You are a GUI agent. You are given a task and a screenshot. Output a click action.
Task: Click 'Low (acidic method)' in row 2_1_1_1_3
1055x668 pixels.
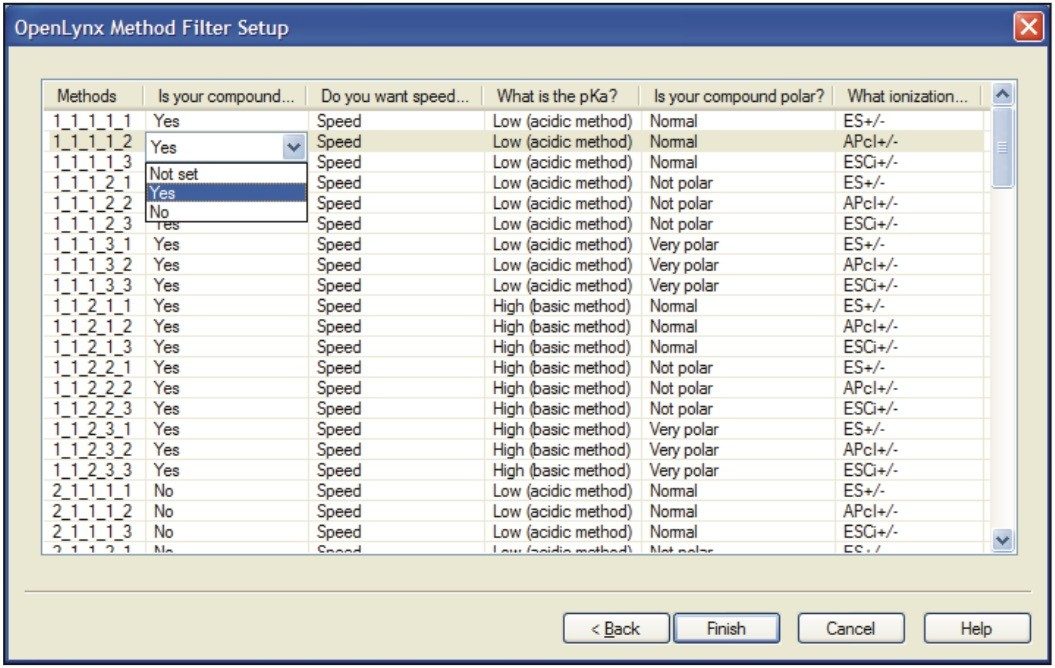click(x=562, y=531)
